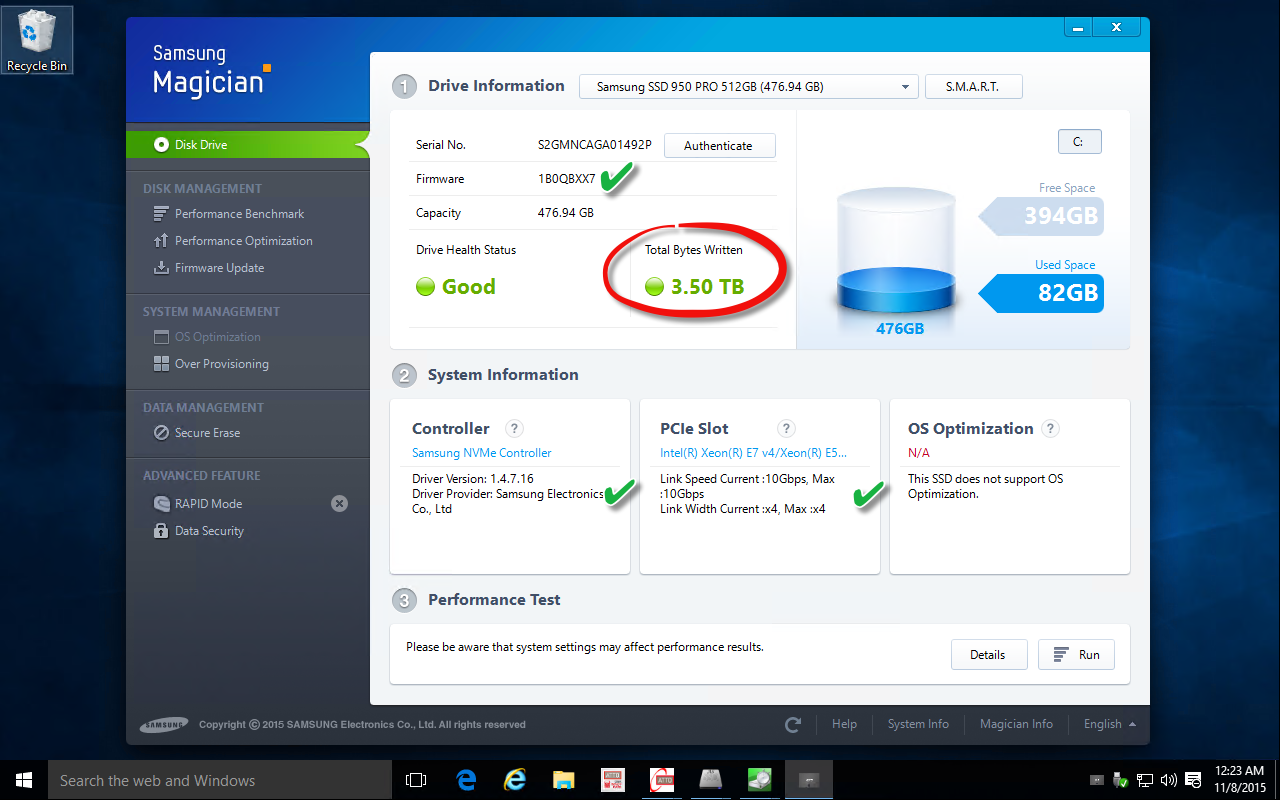
Task: Click the red and white taskbar app icon
Action: click(613, 780)
